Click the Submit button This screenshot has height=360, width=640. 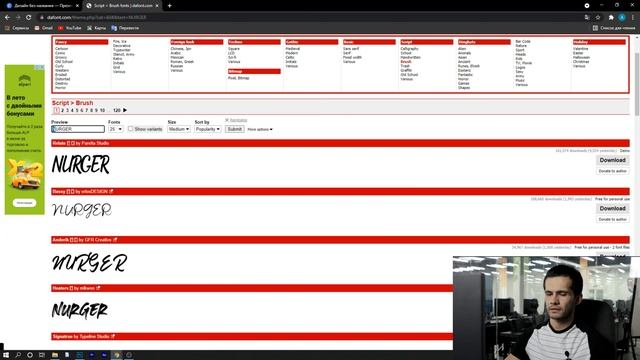(x=235, y=129)
